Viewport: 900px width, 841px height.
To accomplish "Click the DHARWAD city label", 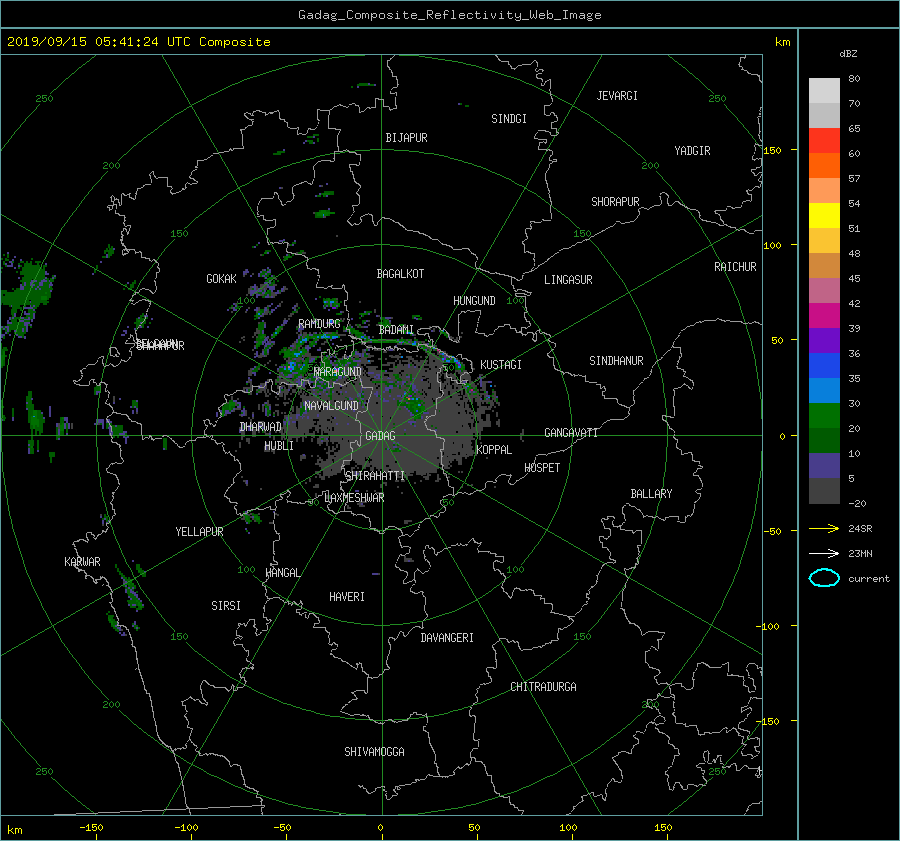I will tap(260, 427).
